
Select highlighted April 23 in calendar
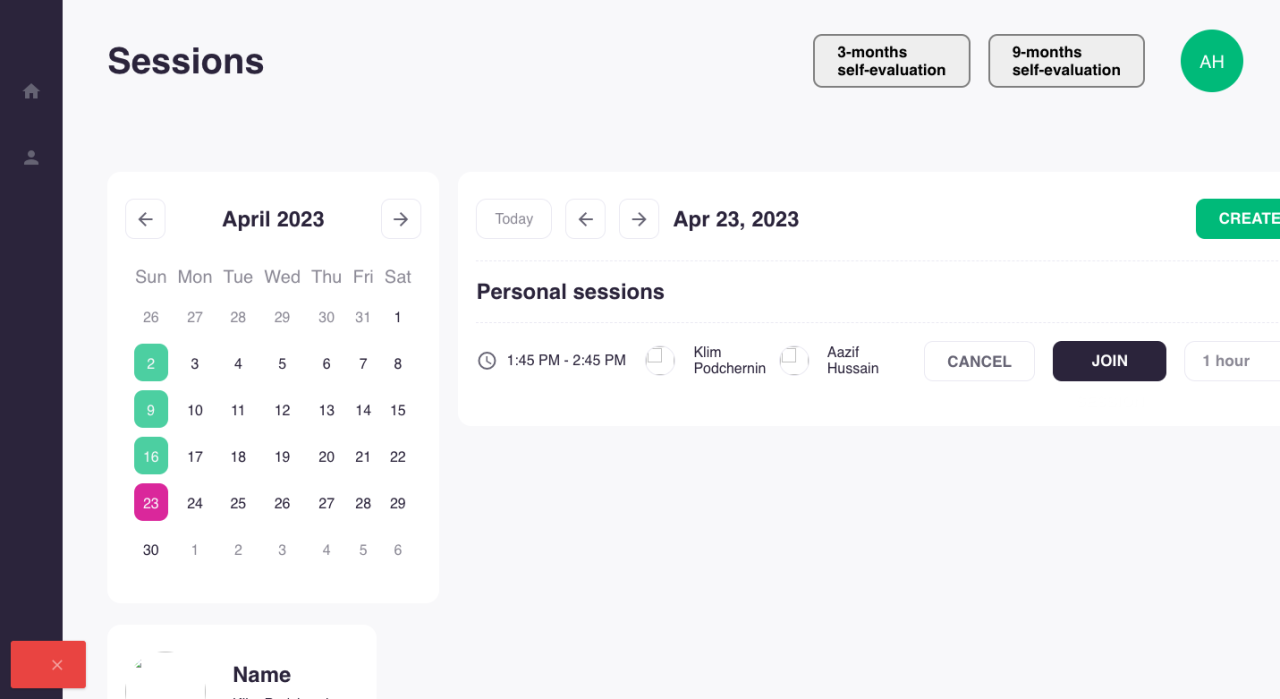[x=151, y=503]
